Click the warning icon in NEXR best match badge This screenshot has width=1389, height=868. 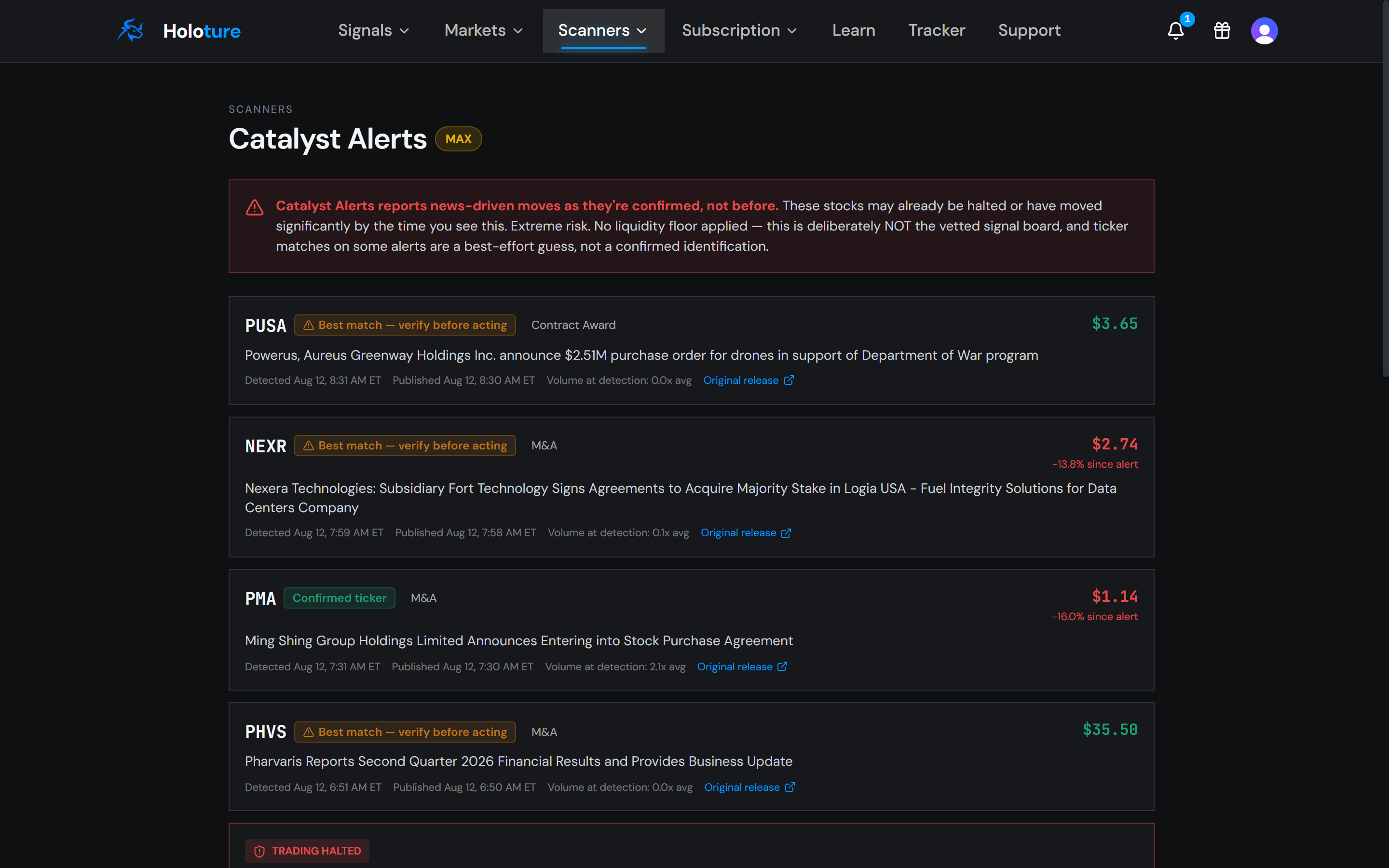pyautogui.click(x=309, y=446)
